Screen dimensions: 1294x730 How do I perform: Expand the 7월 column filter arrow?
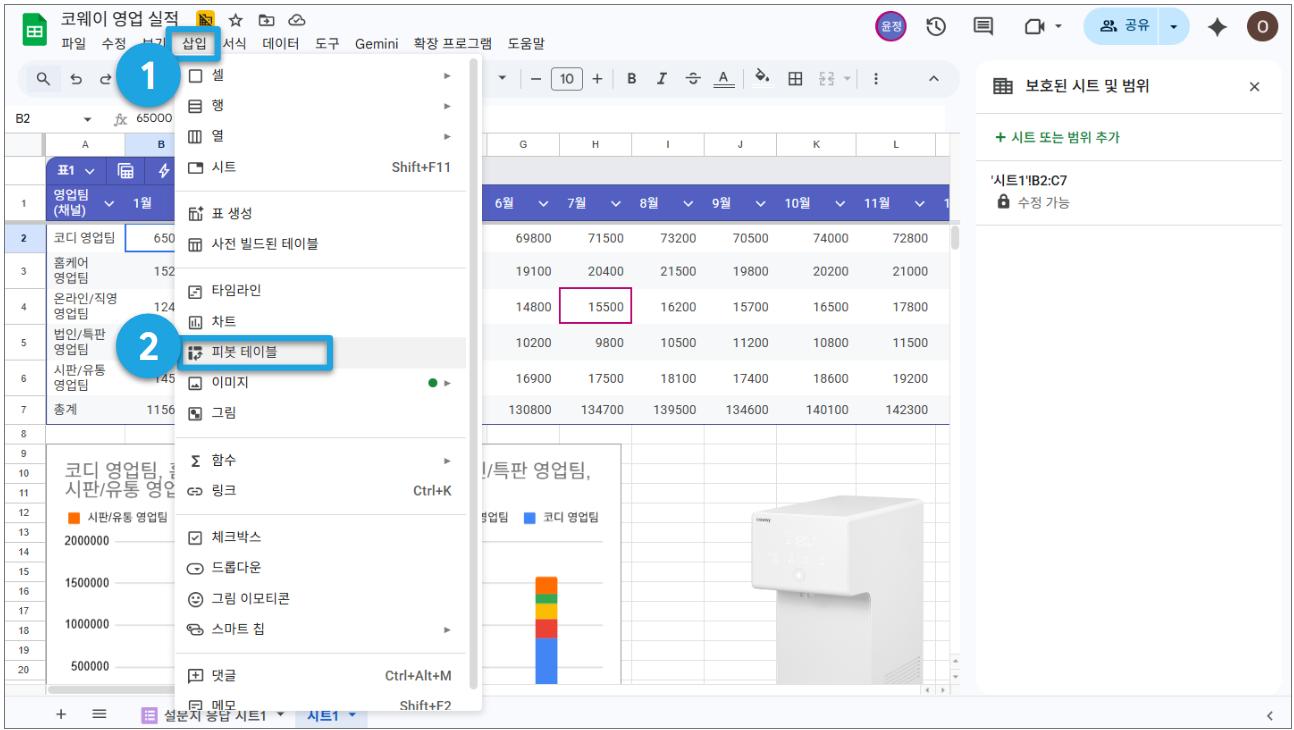(x=615, y=203)
